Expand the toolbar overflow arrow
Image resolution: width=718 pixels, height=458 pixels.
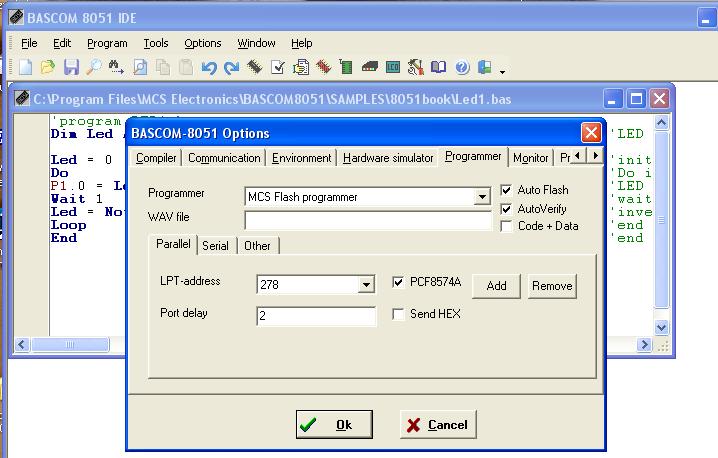click(502, 72)
